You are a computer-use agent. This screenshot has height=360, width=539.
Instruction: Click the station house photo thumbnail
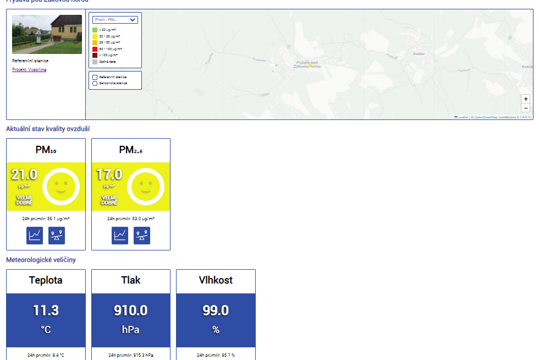coord(47,34)
